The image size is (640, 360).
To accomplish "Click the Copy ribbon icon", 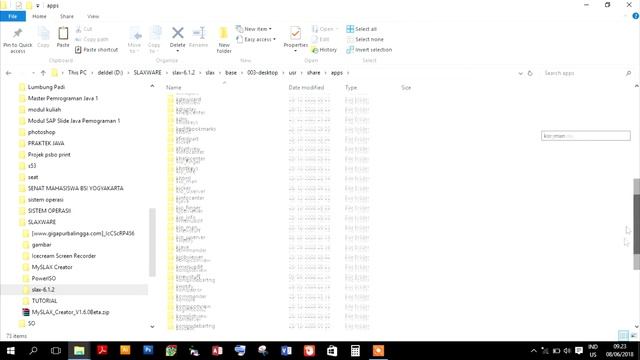I will [43, 38].
